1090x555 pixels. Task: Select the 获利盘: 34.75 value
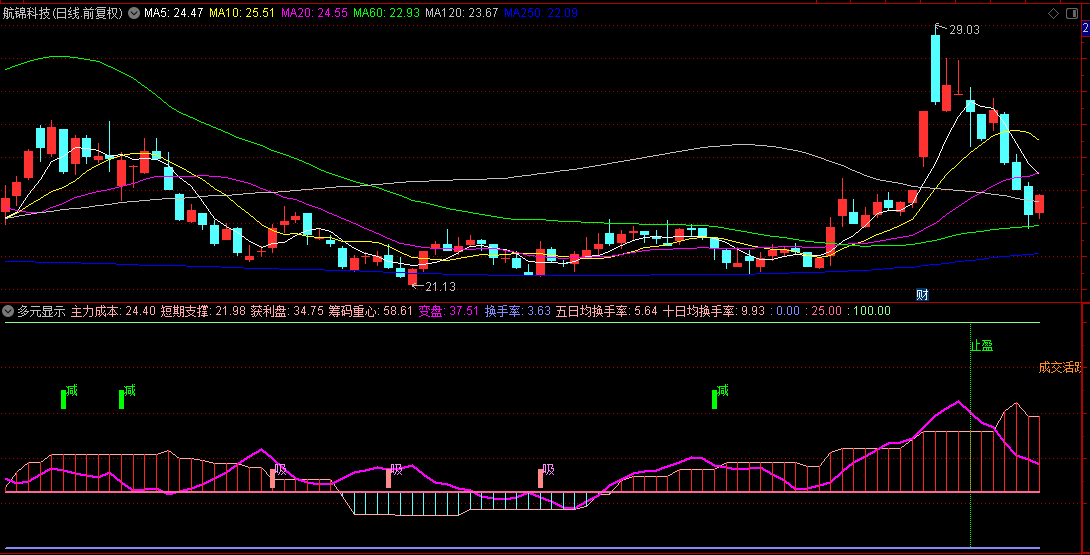287,312
